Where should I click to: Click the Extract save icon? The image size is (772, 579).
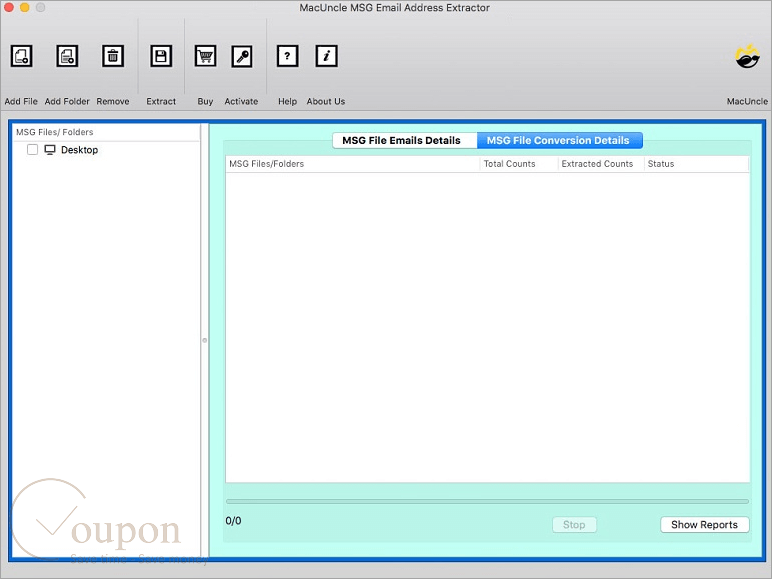pyautogui.click(x=161, y=56)
